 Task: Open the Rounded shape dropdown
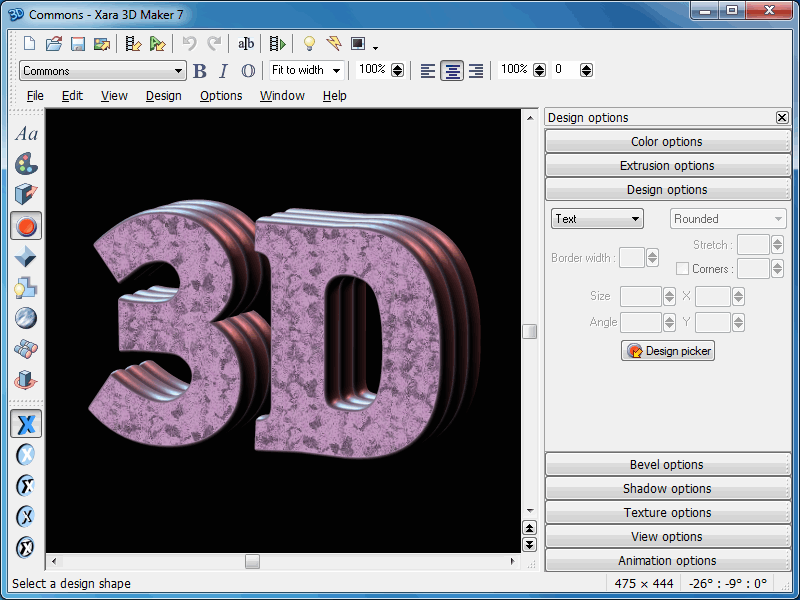pos(728,218)
